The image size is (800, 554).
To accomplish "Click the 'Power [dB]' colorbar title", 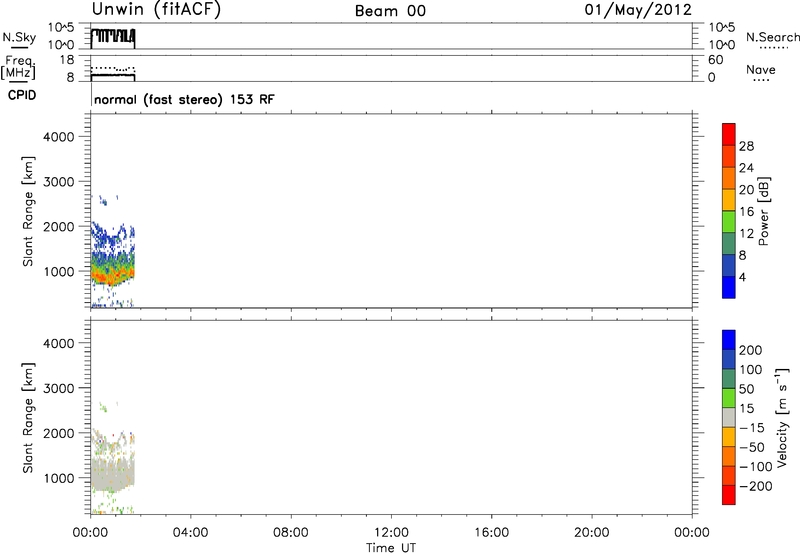I will (x=764, y=211).
